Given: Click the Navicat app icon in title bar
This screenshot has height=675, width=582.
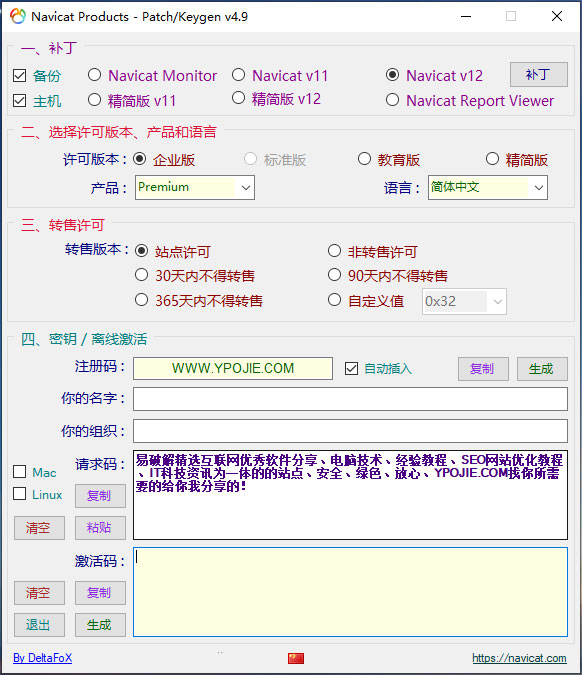Looking at the screenshot, I should (18, 16).
